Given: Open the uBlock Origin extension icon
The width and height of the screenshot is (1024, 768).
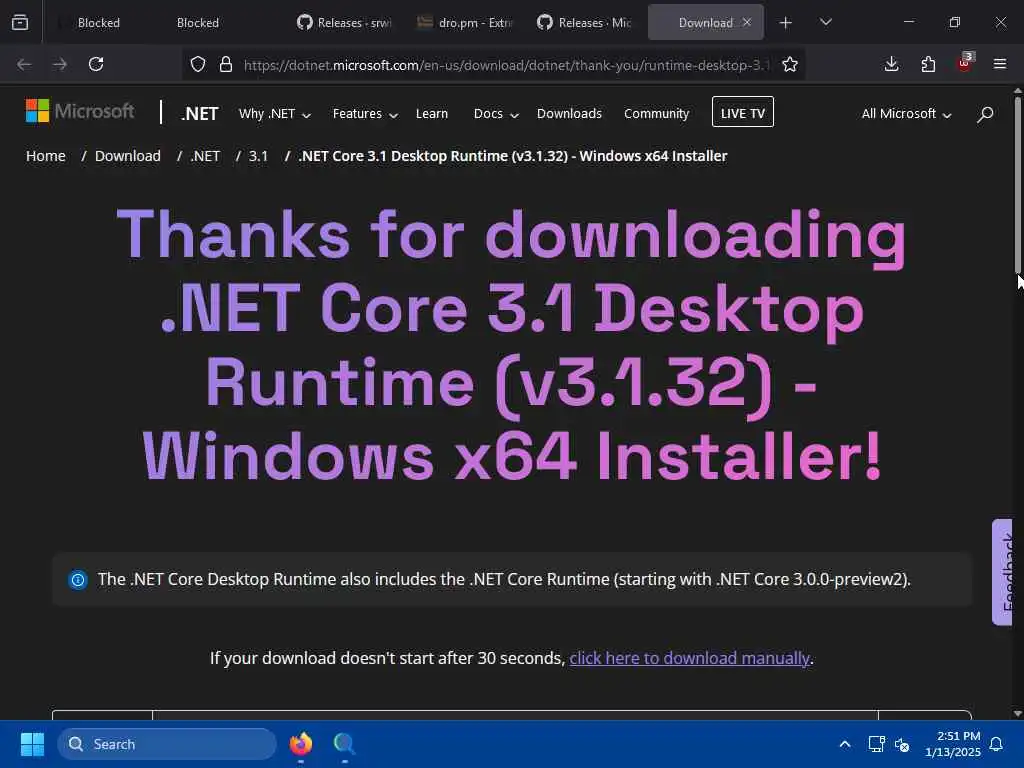Looking at the screenshot, I should point(965,63).
